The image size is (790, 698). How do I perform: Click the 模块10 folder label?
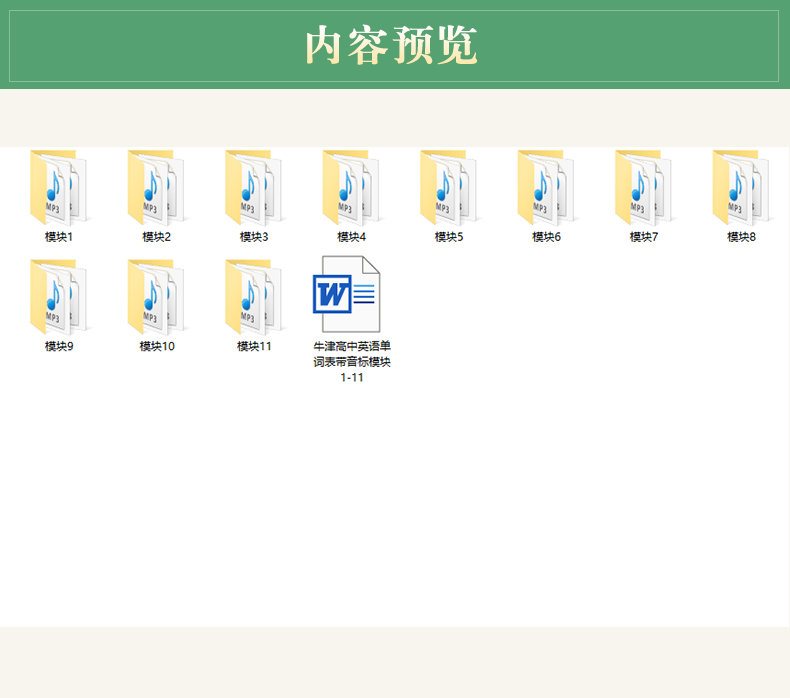pos(157,346)
